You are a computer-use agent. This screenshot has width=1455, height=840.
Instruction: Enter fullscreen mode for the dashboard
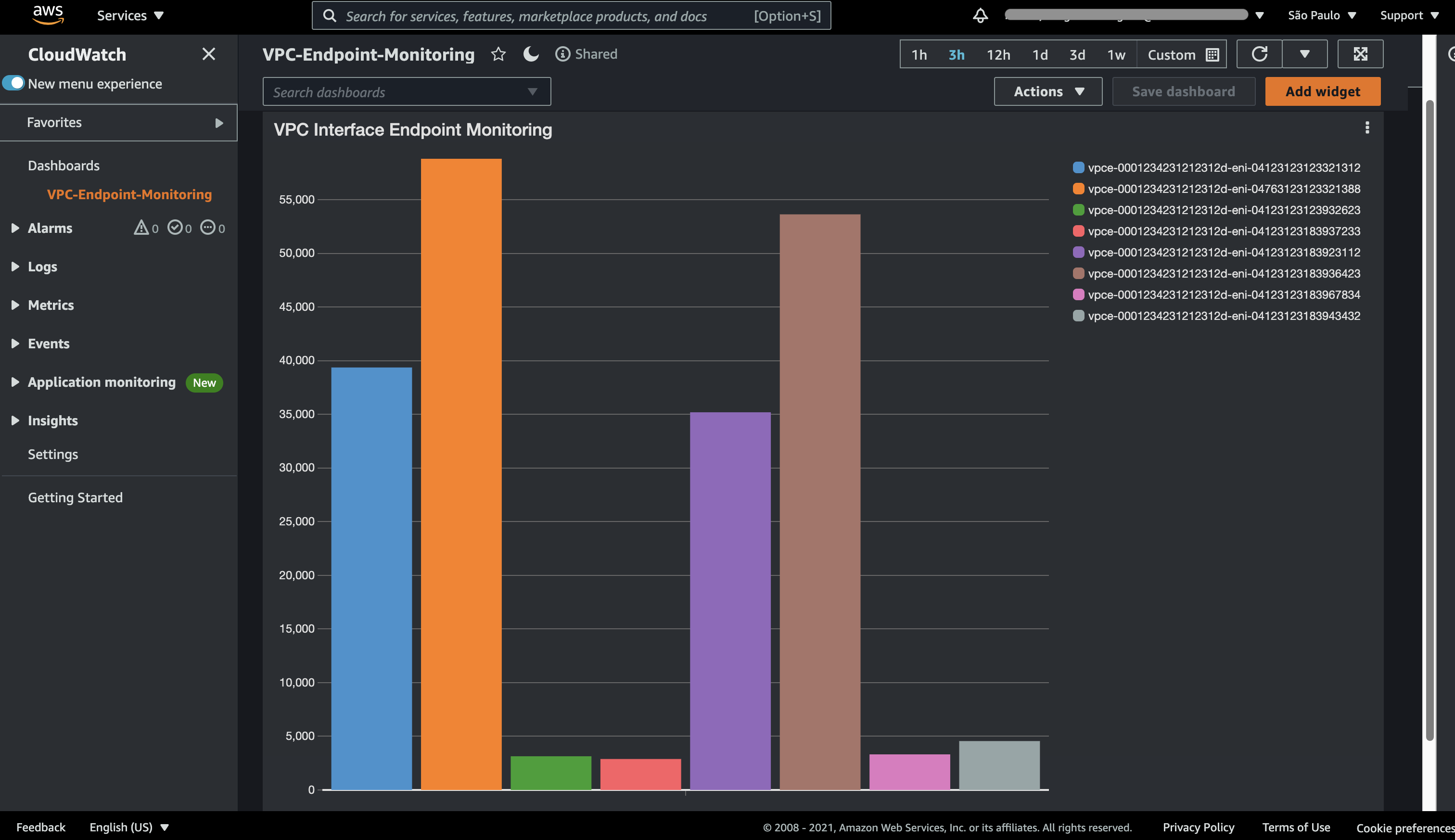click(x=1360, y=54)
